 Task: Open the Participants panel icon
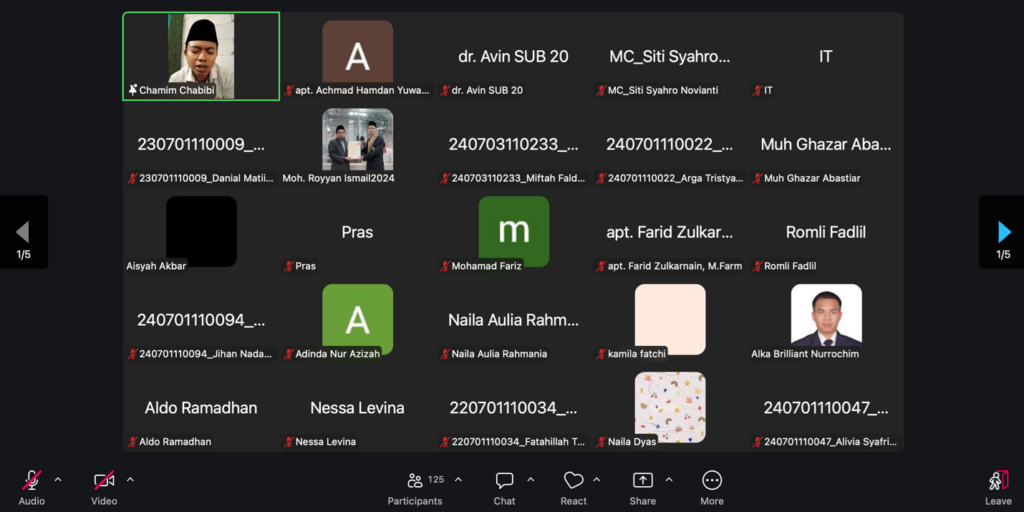click(414, 481)
